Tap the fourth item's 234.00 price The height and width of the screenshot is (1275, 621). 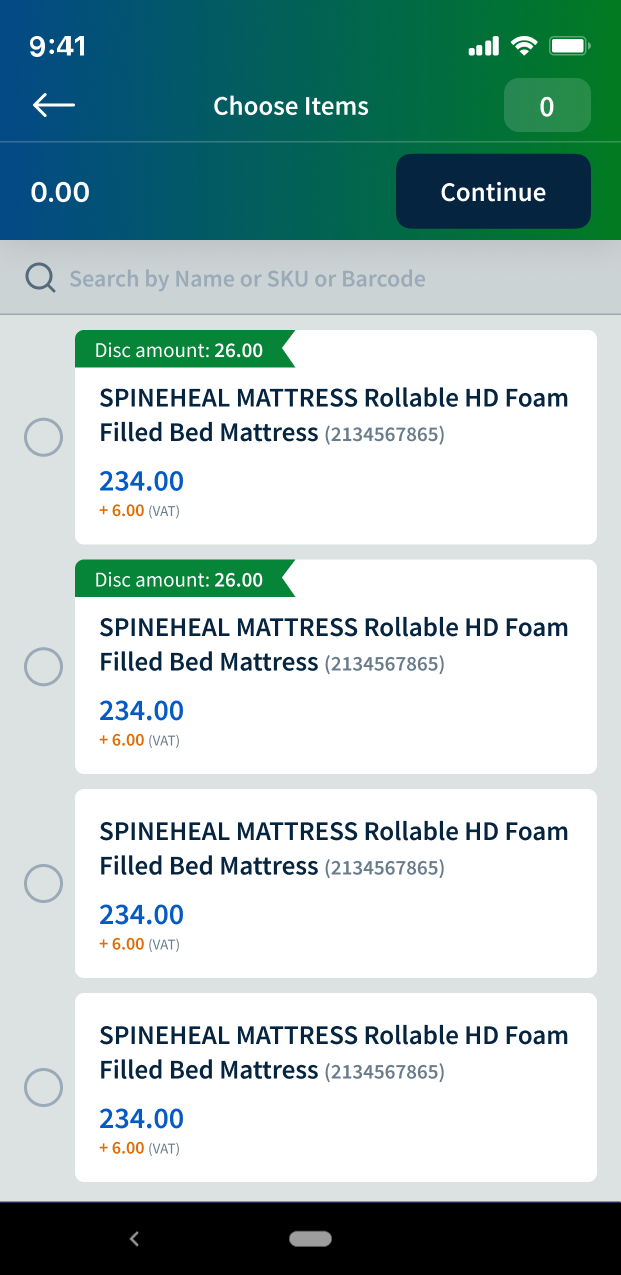[x=141, y=1118]
